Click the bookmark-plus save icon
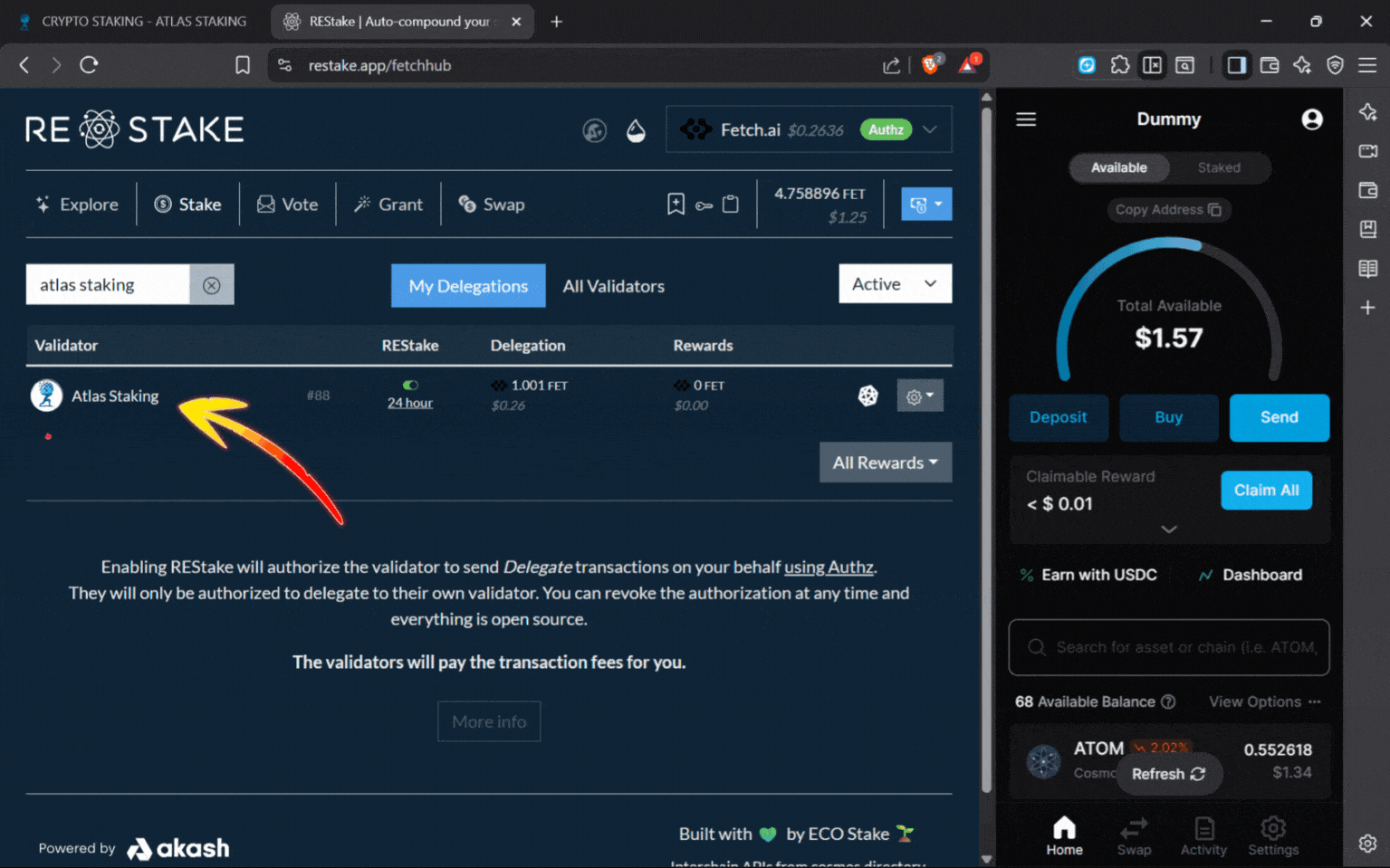Viewport: 1390px width, 868px height. (x=676, y=204)
